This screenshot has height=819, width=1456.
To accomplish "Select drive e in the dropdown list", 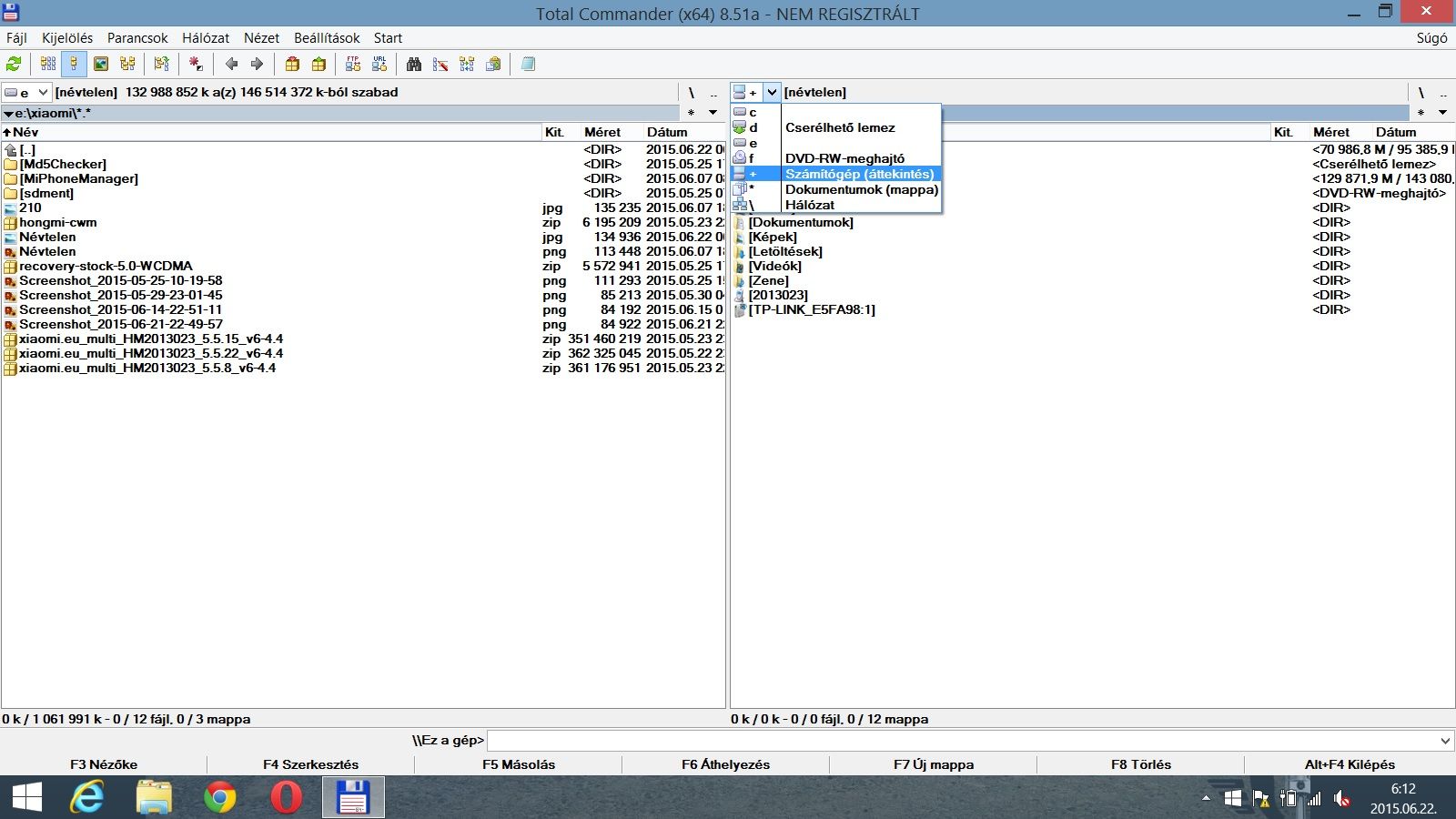I will (836, 143).
